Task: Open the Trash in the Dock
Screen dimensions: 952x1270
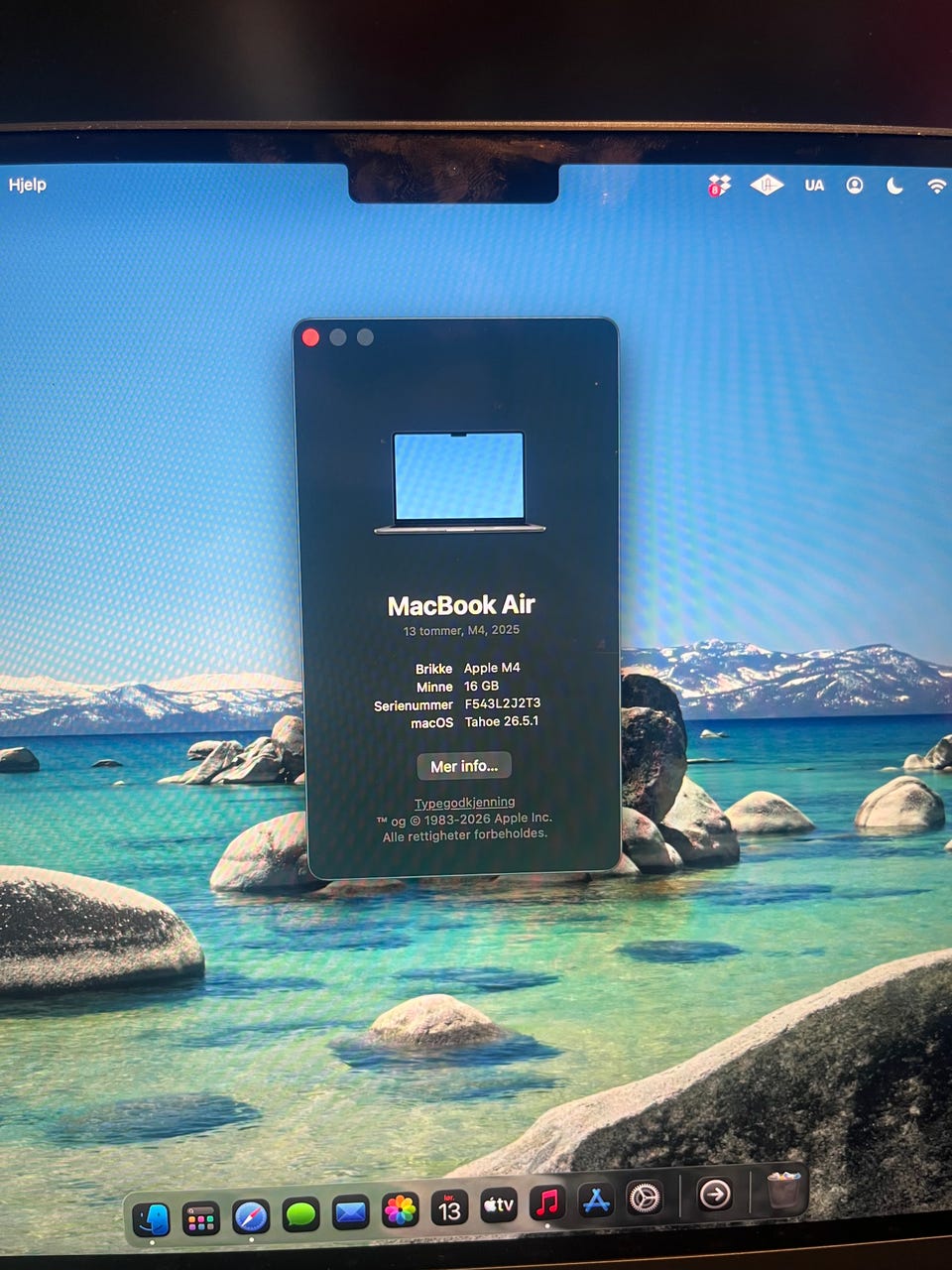Action: [x=783, y=1189]
